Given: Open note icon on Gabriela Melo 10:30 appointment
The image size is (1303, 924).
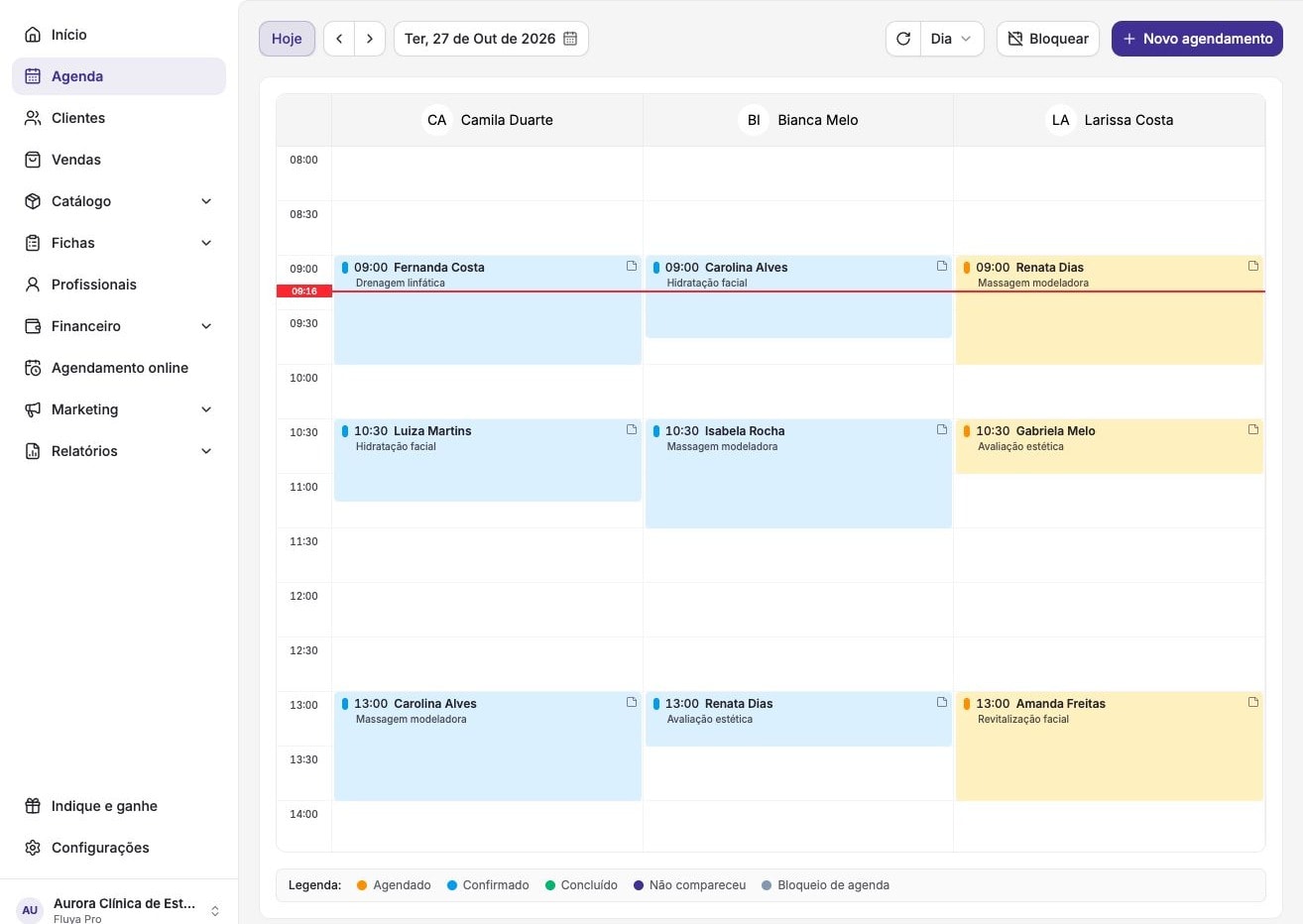Looking at the screenshot, I should (1253, 429).
